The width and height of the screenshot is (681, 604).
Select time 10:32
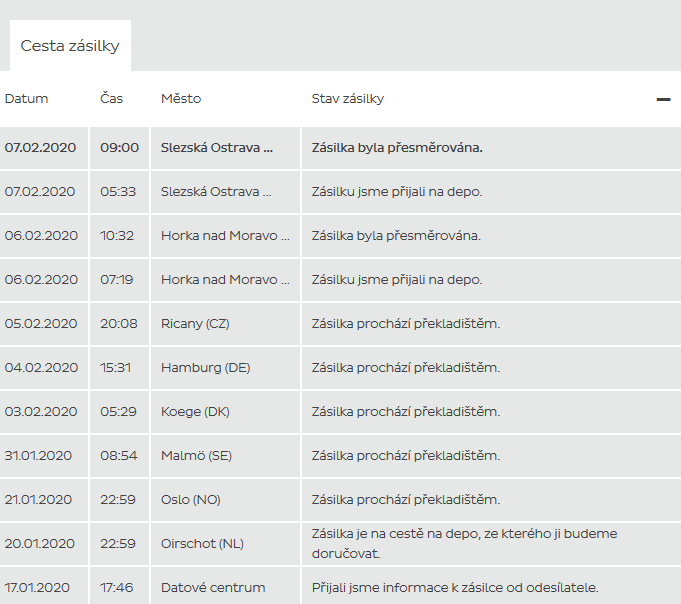117,236
